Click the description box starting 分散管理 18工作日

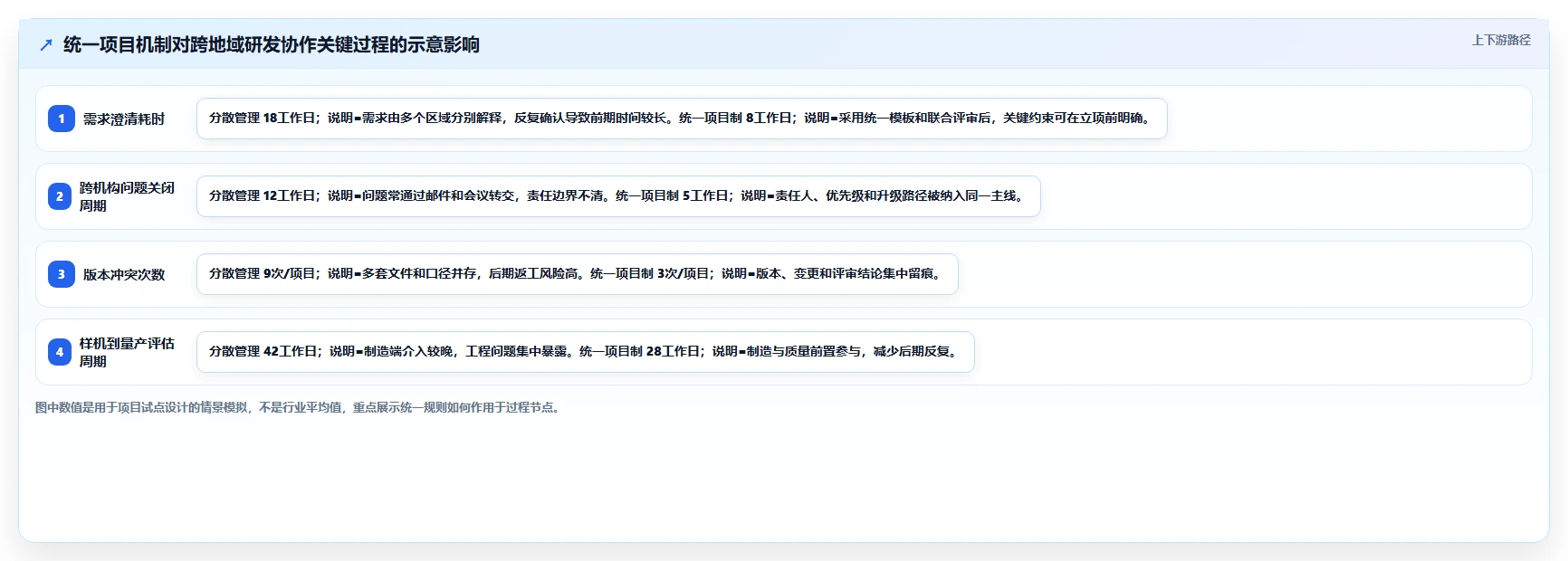[682, 119]
